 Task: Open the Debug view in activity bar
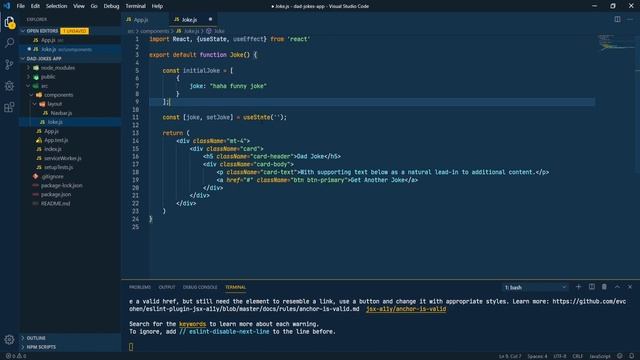coord(9,86)
